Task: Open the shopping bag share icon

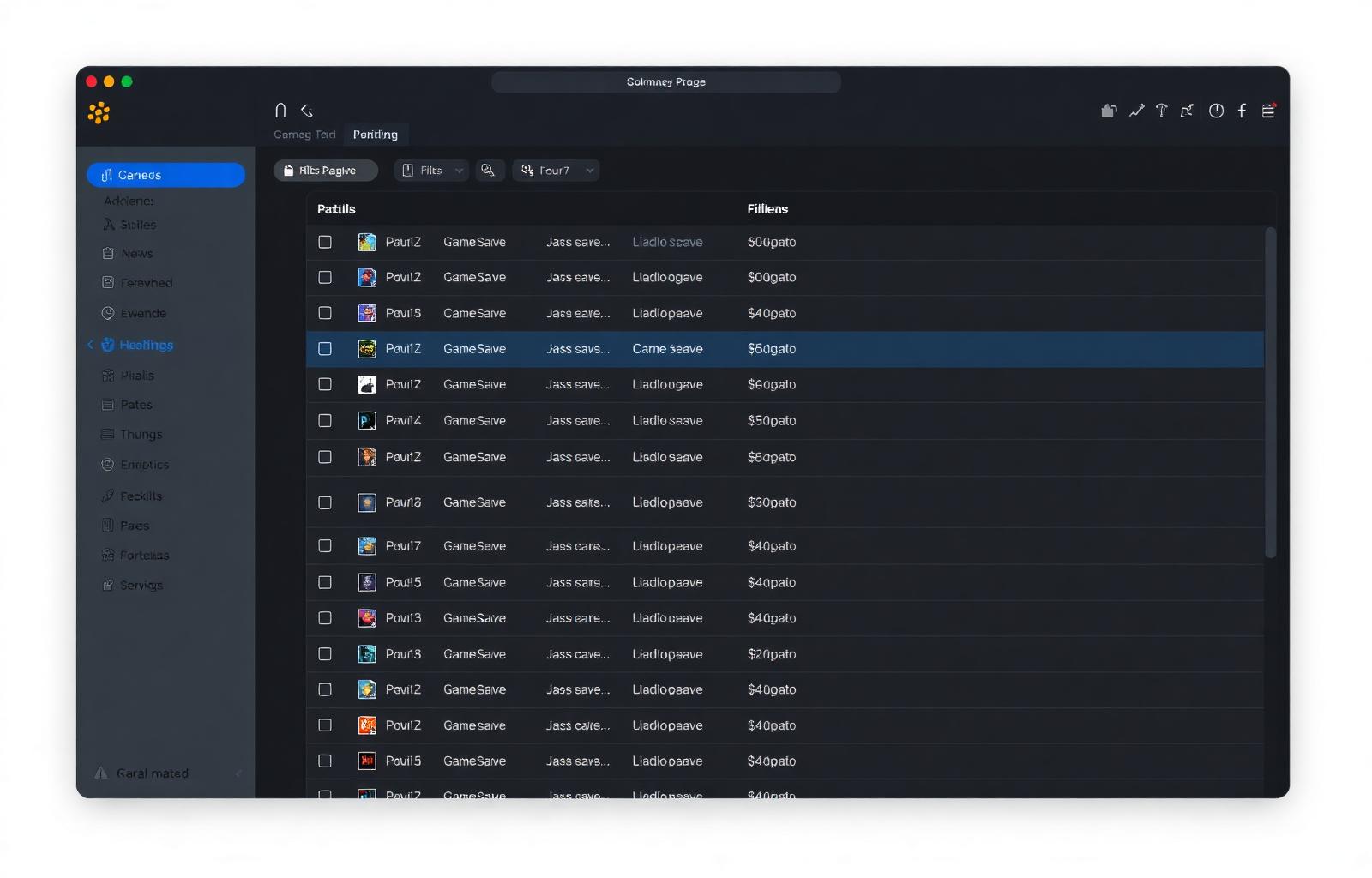Action: (x=1109, y=110)
